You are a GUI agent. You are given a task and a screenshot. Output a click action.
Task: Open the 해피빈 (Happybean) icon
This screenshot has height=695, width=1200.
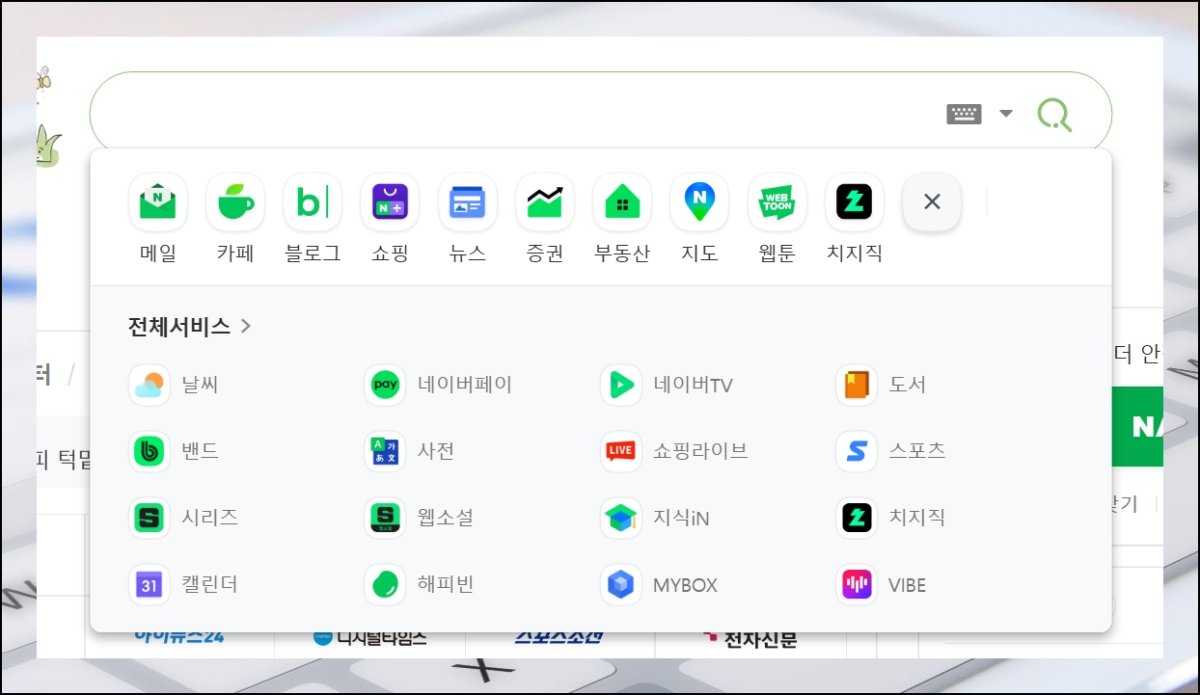pyautogui.click(x=385, y=585)
